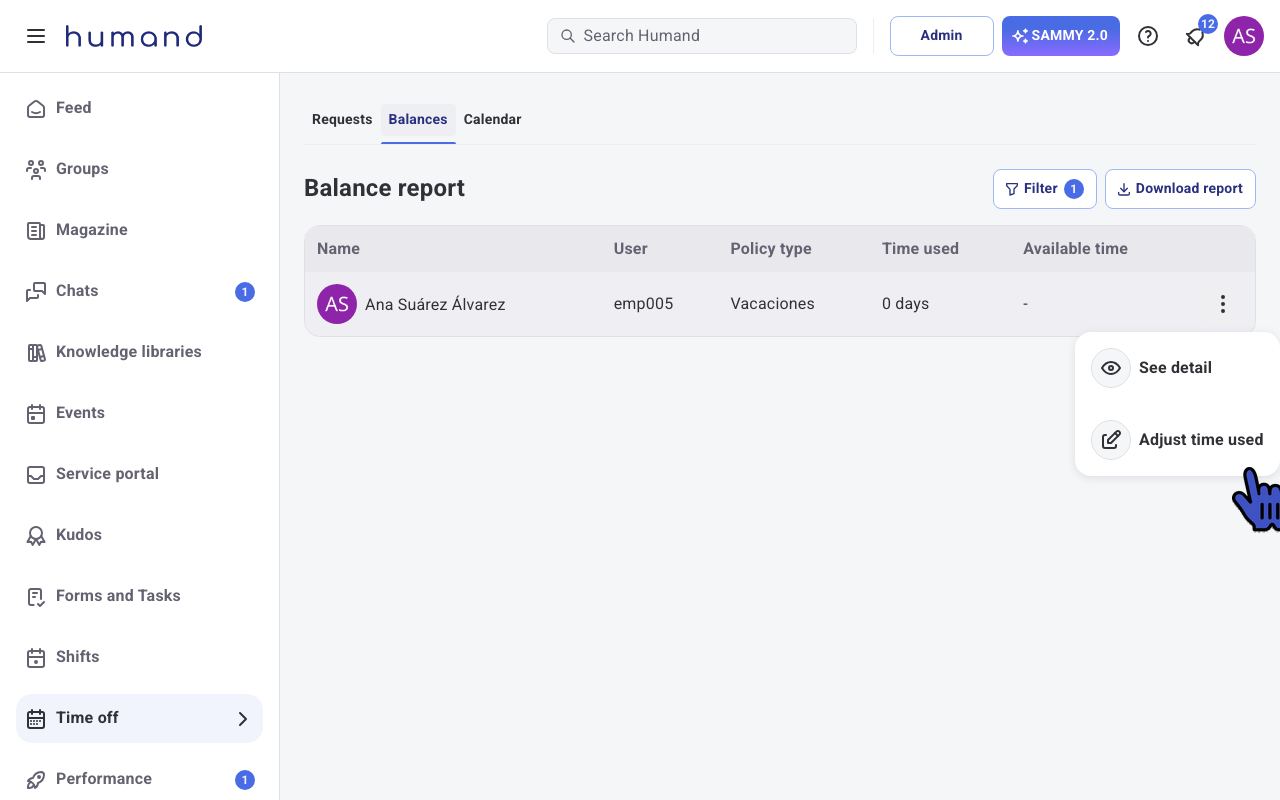Click the Available time column header
This screenshot has height=800, width=1280.
click(1075, 249)
